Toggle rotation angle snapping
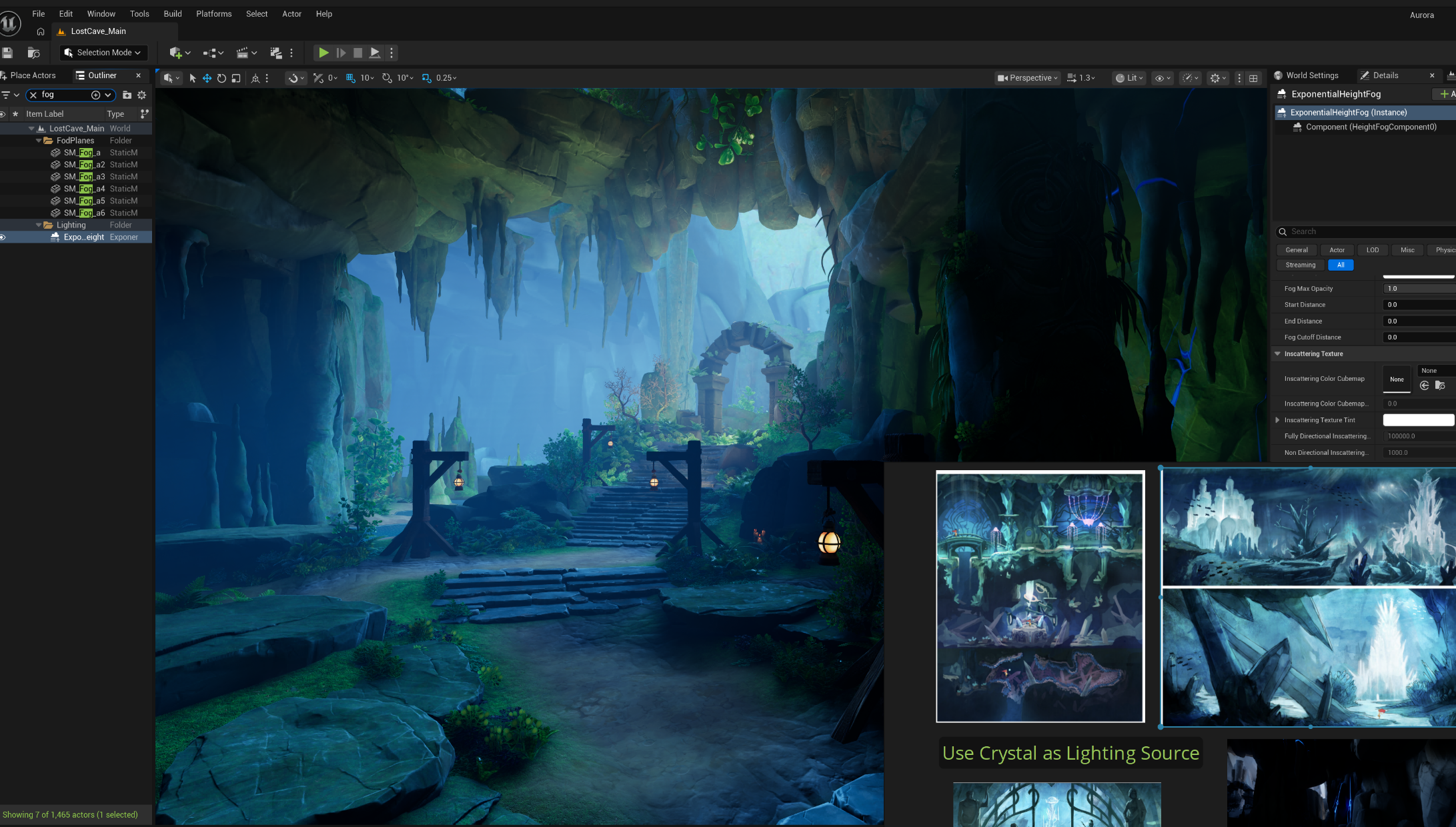Screen dimensions: 1456x827 click(x=387, y=78)
